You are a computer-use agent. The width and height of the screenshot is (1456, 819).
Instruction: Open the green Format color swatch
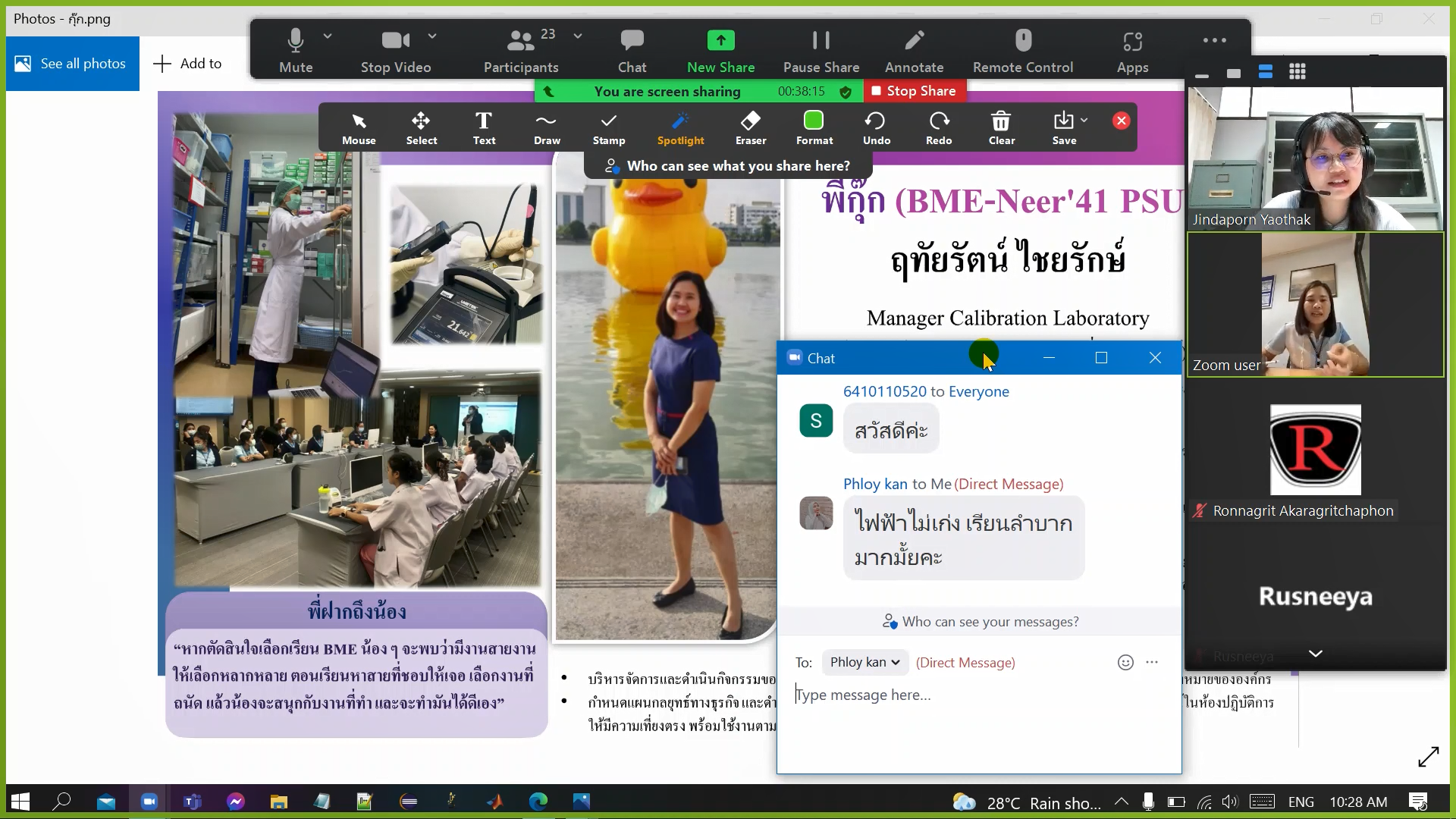[814, 120]
